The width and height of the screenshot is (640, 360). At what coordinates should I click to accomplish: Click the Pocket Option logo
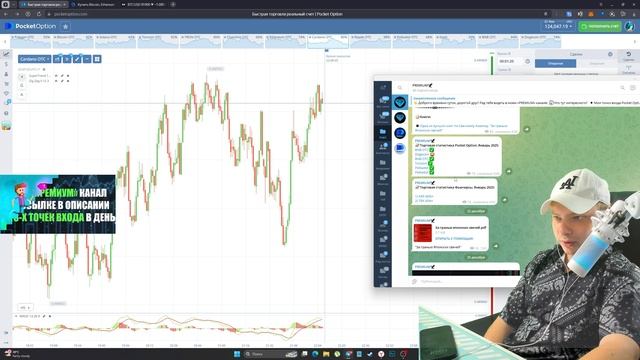pos(30,26)
